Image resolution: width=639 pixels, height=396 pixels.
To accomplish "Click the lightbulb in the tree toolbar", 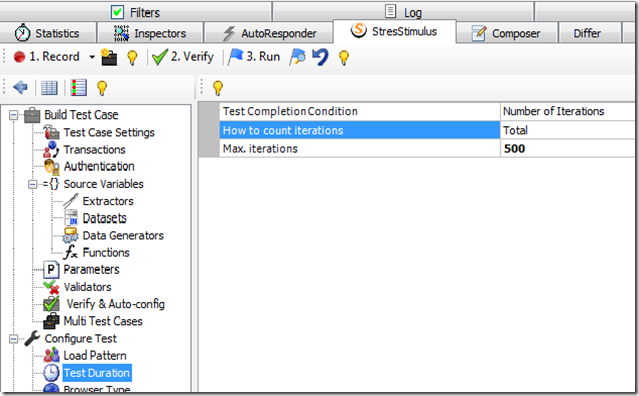I will pyautogui.click(x=102, y=88).
